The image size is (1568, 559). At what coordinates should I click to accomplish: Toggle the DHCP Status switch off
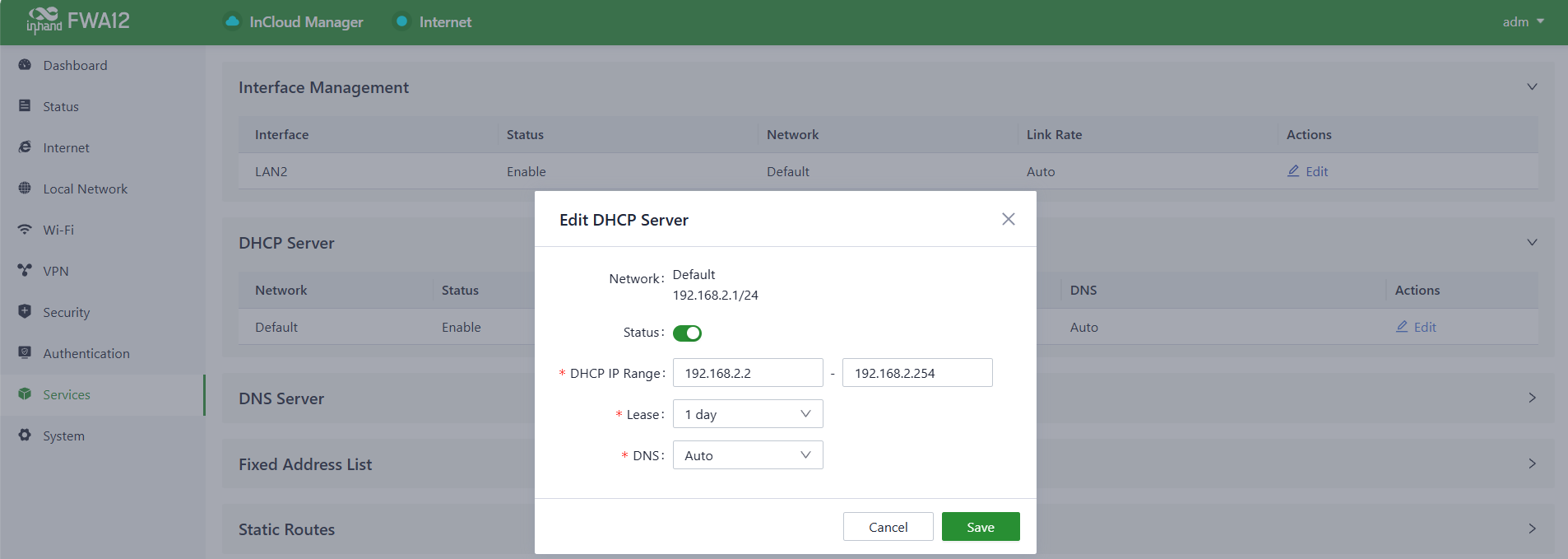(x=687, y=333)
